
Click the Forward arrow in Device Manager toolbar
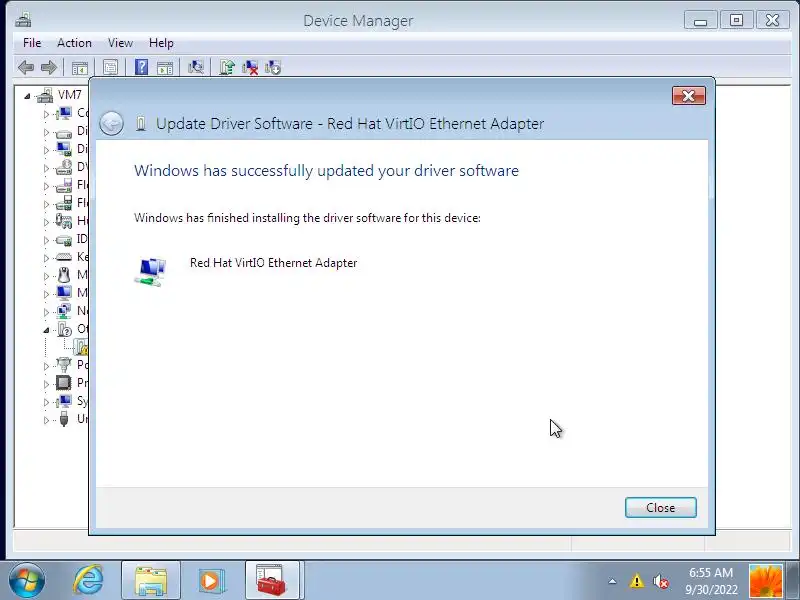click(x=48, y=67)
